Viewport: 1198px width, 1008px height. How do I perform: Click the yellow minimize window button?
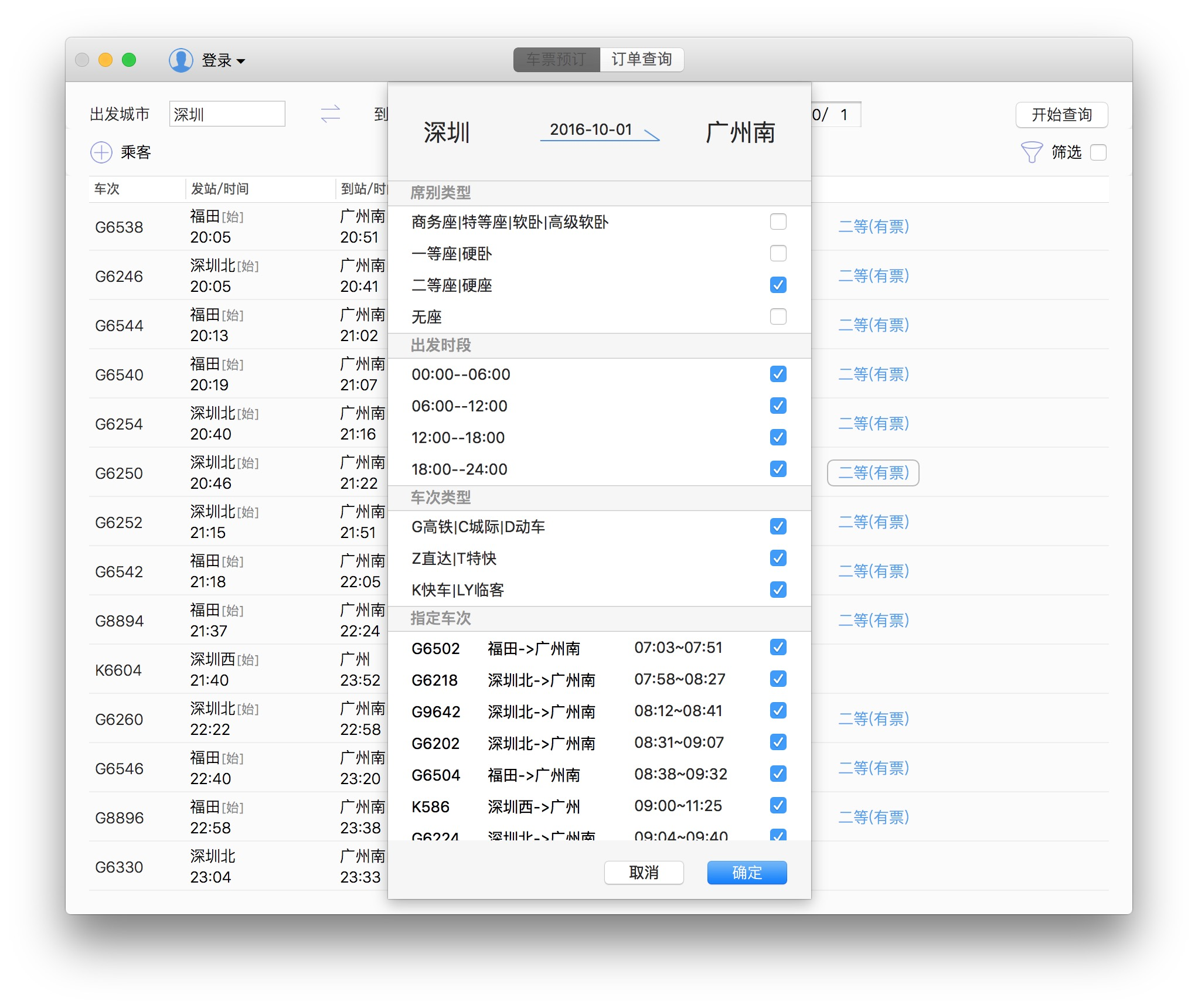[x=105, y=60]
